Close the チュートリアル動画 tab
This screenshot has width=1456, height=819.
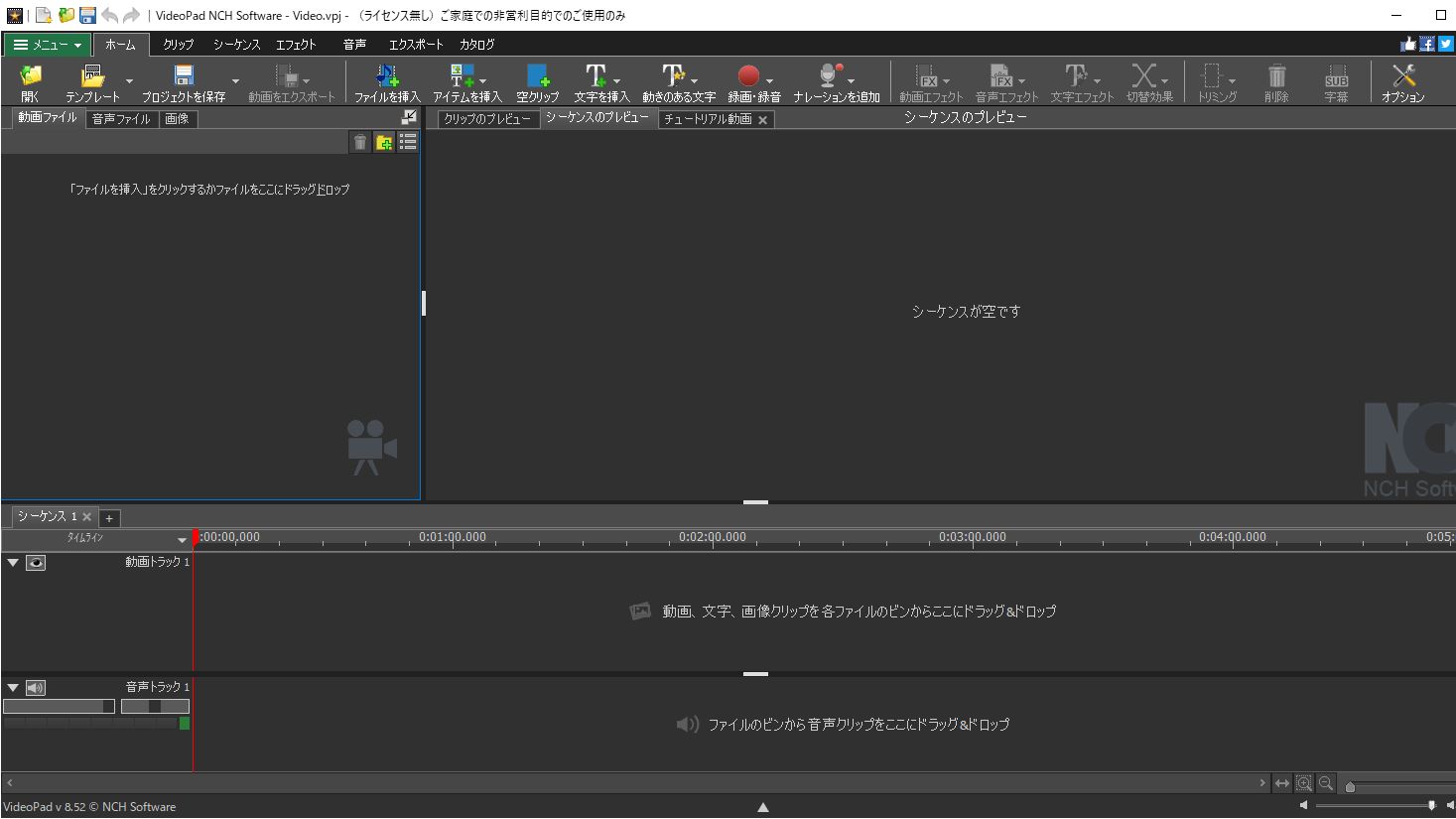click(762, 120)
